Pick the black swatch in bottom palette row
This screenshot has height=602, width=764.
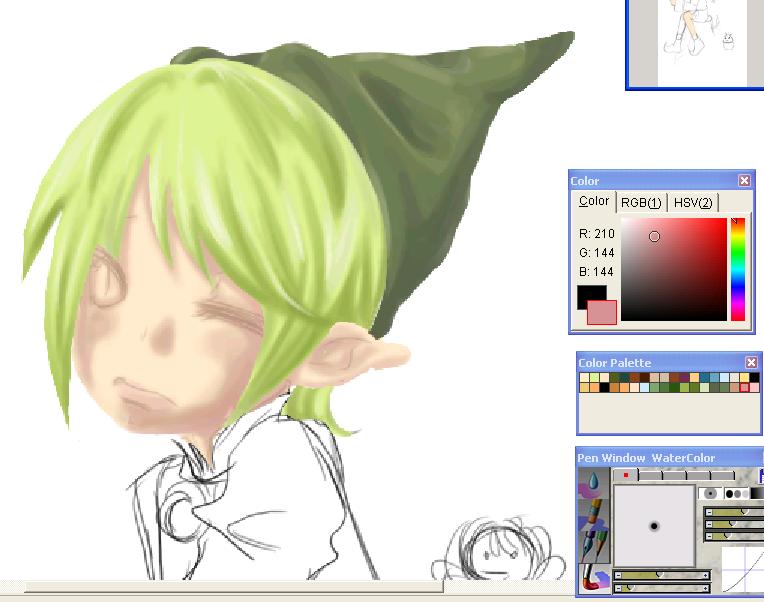[605, 388]
